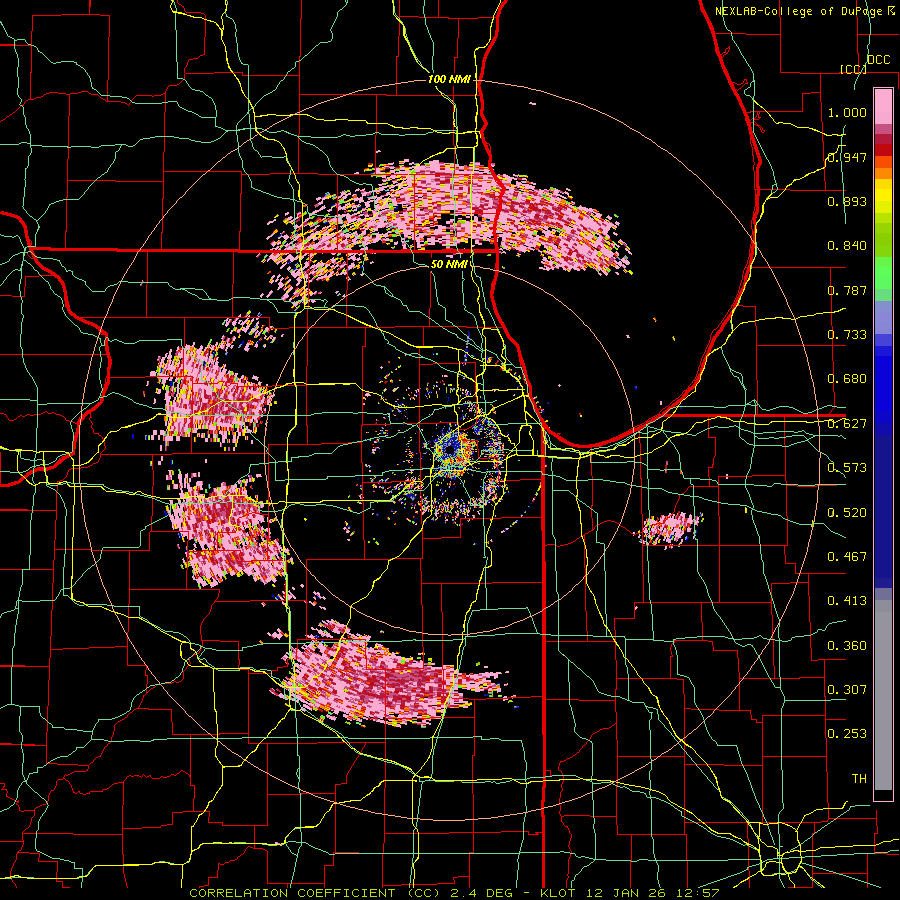Click the CORRELATION COEFFICIENT (CC) caption text
The height and width of the screenshot is (900, 900).
click(x=315, y=893)
